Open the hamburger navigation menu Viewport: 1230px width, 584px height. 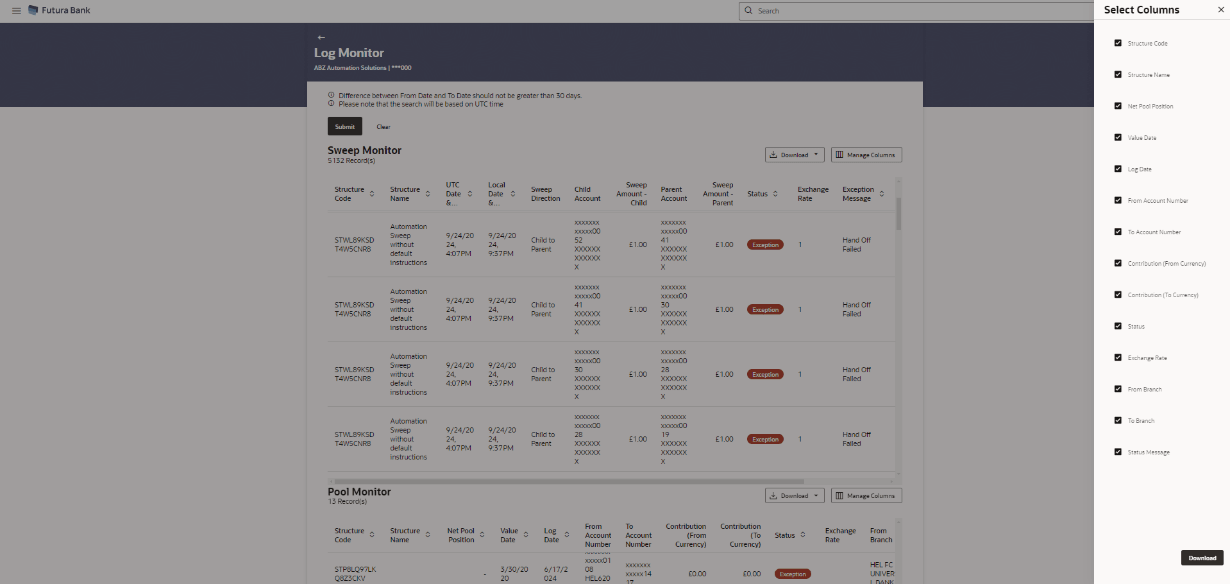point(14,10)
